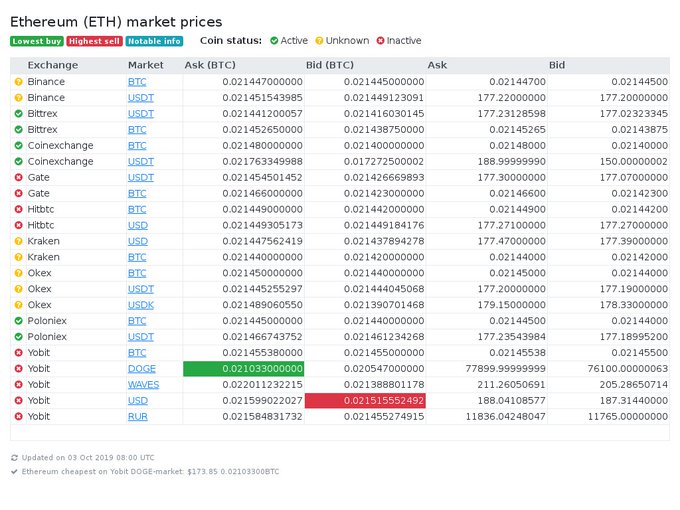680x510 pixels.
Task: Click the 77899.99999999 ask value
Action: 506,369
